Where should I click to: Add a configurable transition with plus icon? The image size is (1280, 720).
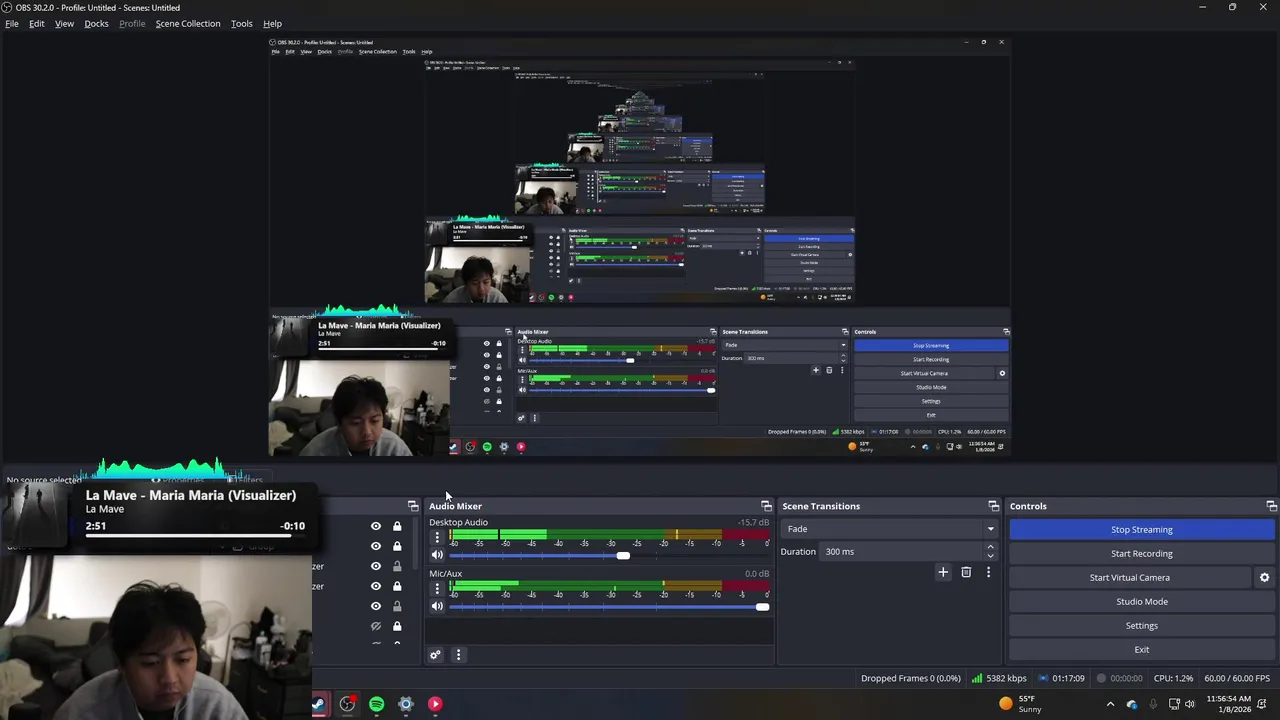pos(943,572)
